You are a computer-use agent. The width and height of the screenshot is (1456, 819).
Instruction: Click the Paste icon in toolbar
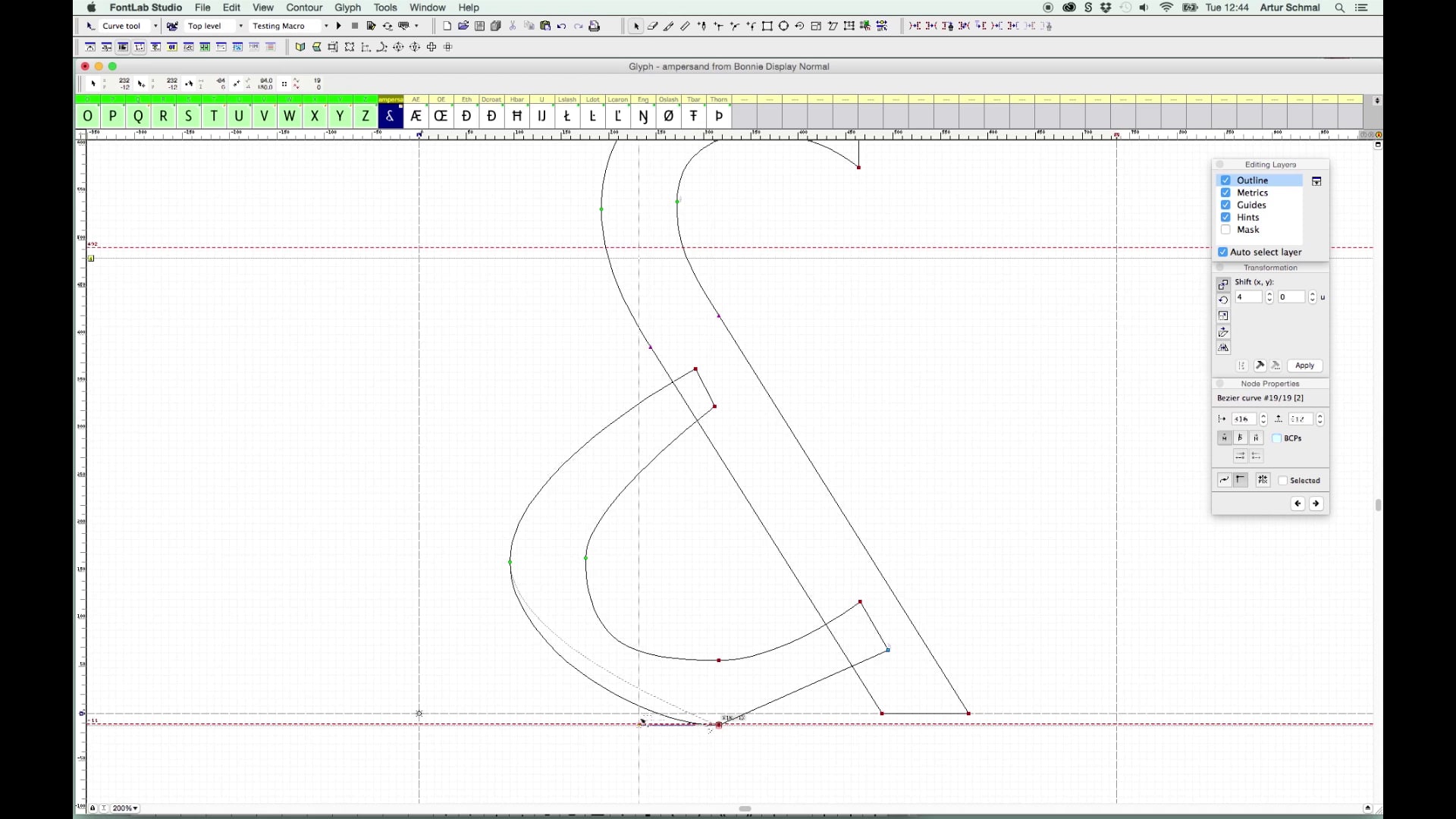tap(545, 26)
